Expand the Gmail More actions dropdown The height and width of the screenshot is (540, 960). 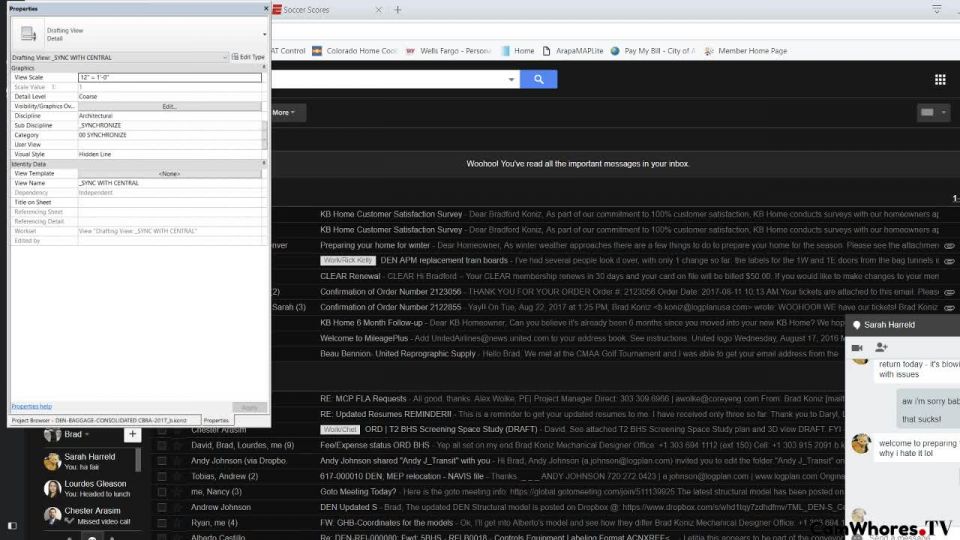point(286,113)
